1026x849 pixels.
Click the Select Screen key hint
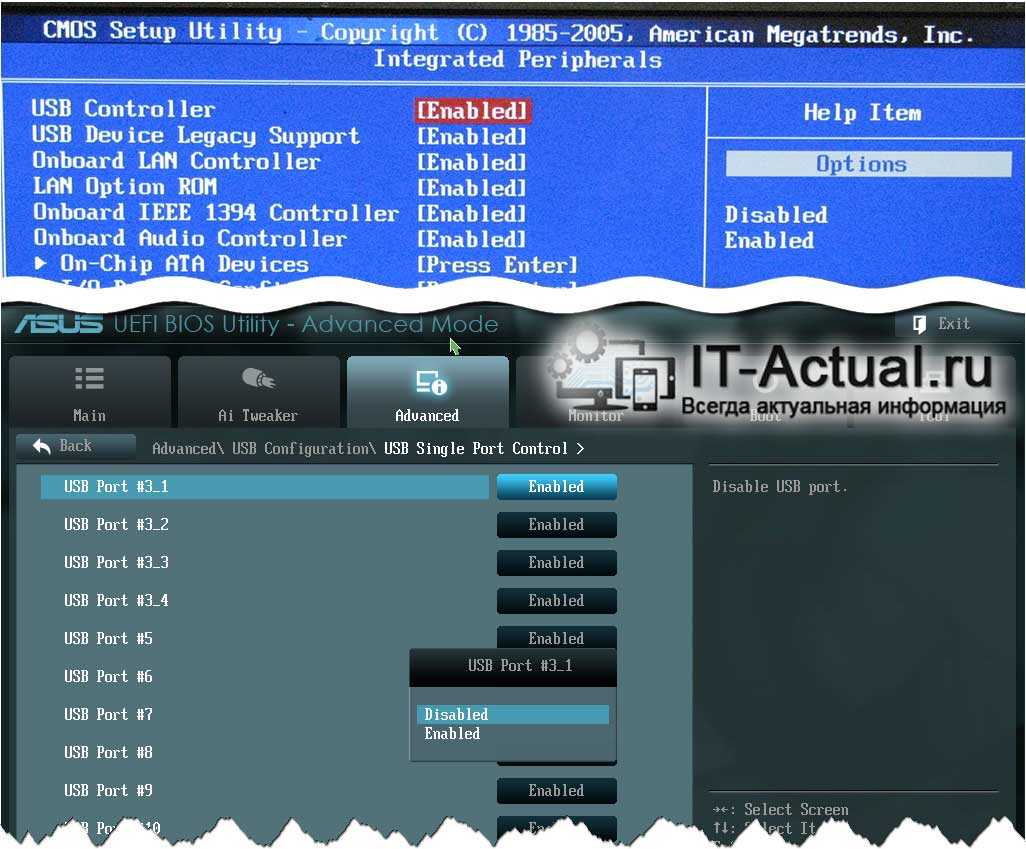point(781,810)
